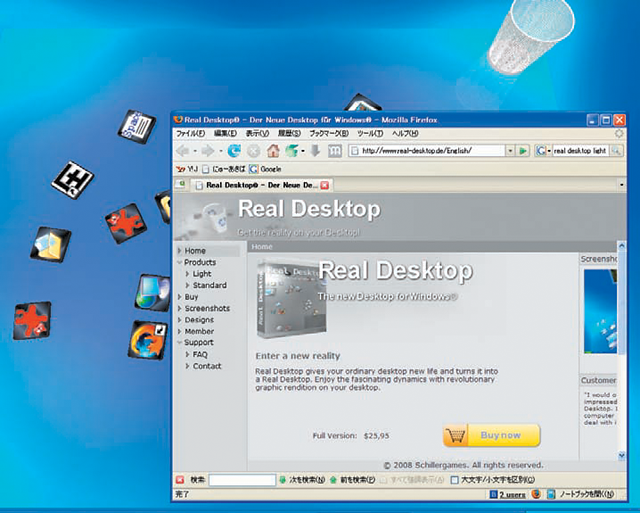Open the Contact link under Support

tap(207, 366)
